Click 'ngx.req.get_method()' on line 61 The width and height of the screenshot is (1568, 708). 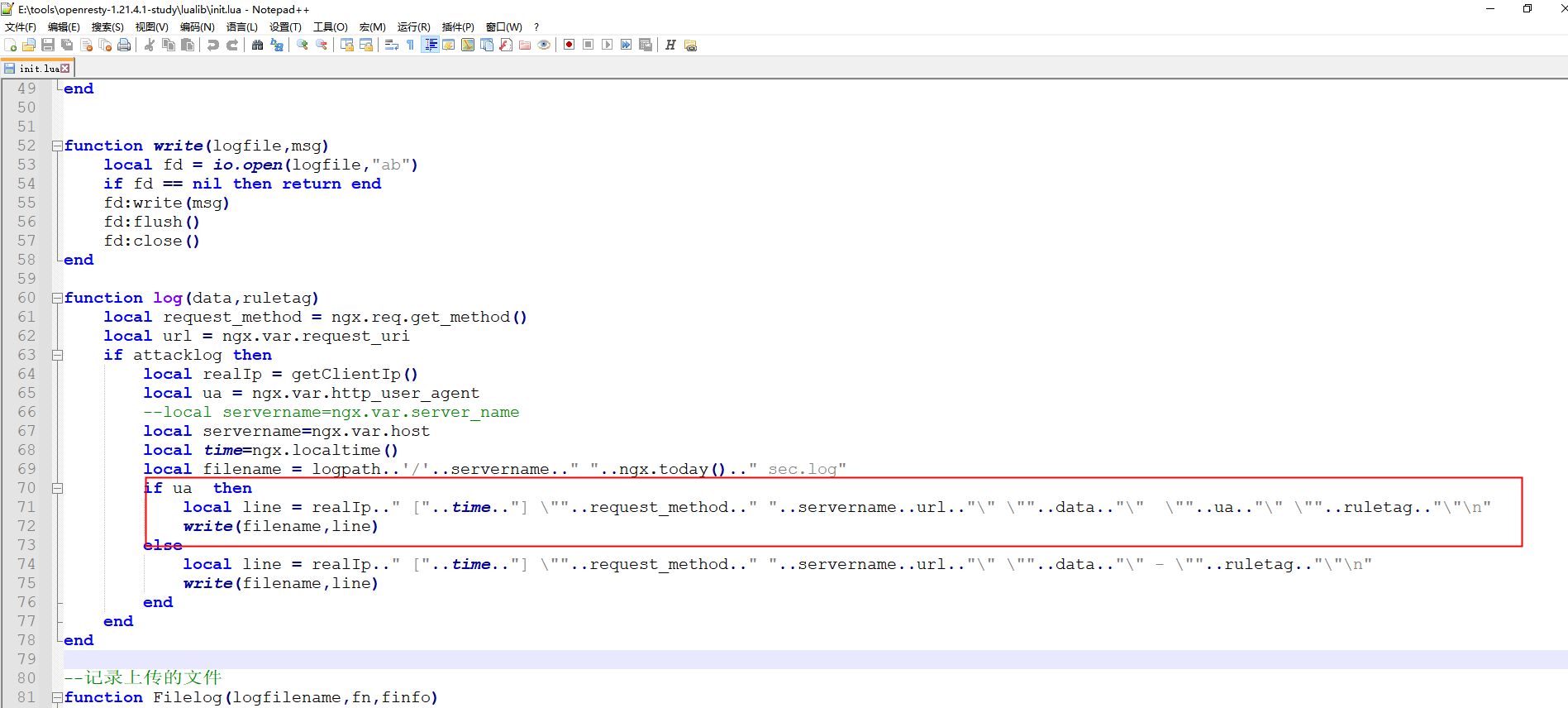[429, 317]
